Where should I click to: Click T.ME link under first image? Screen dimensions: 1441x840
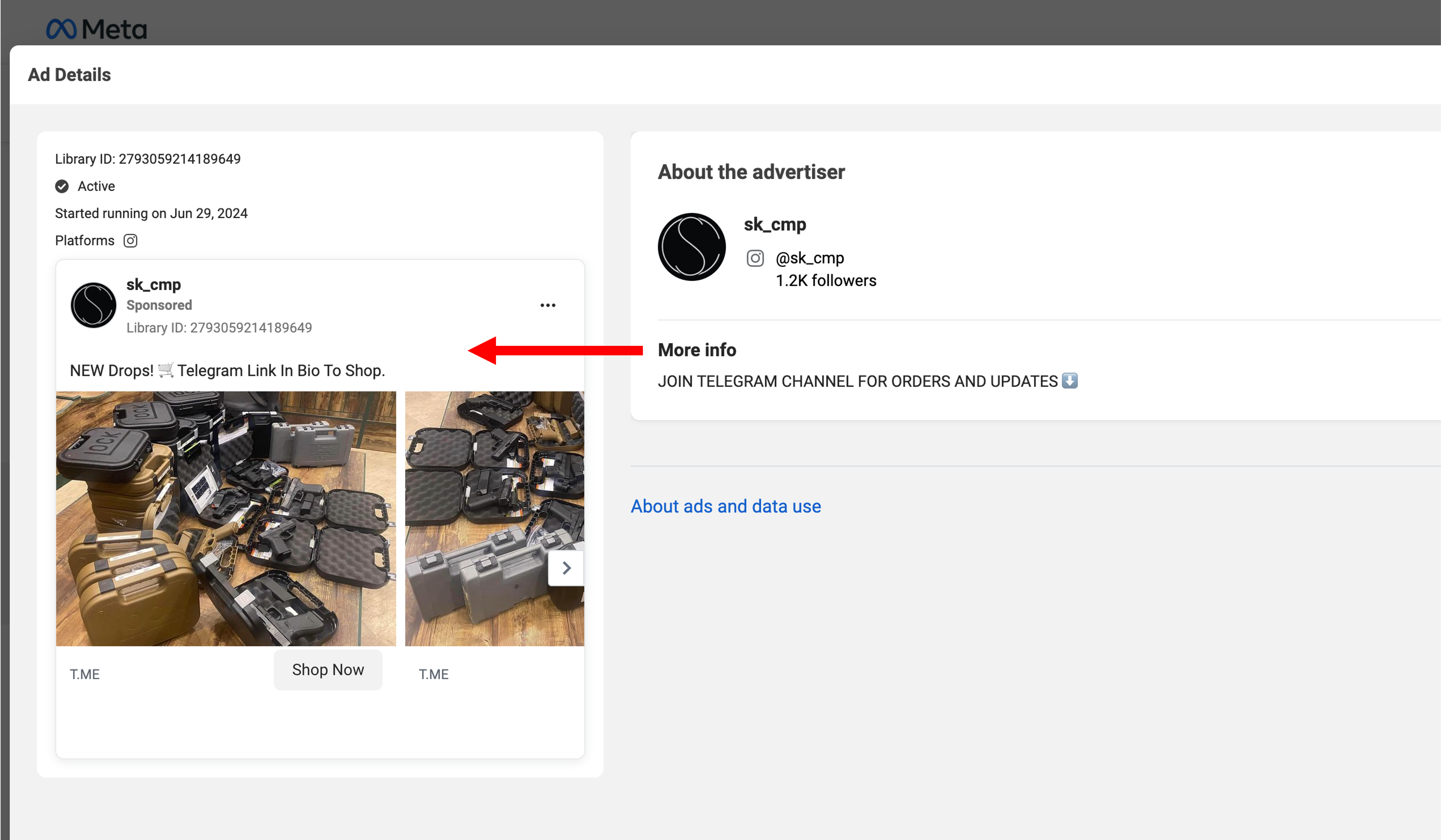click(85, 674)
